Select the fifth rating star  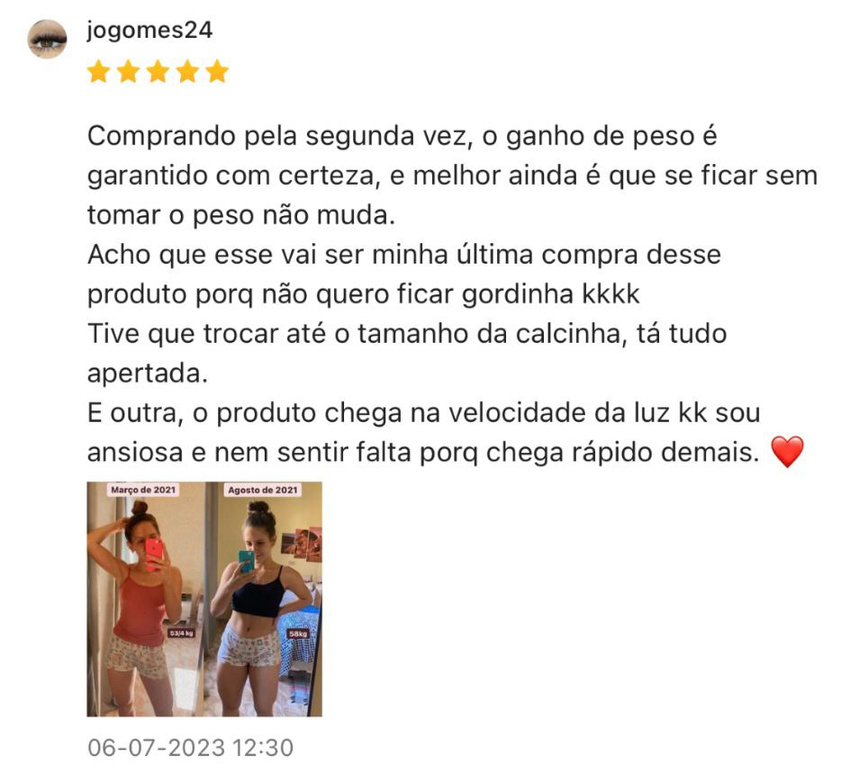tap(217, 72)
